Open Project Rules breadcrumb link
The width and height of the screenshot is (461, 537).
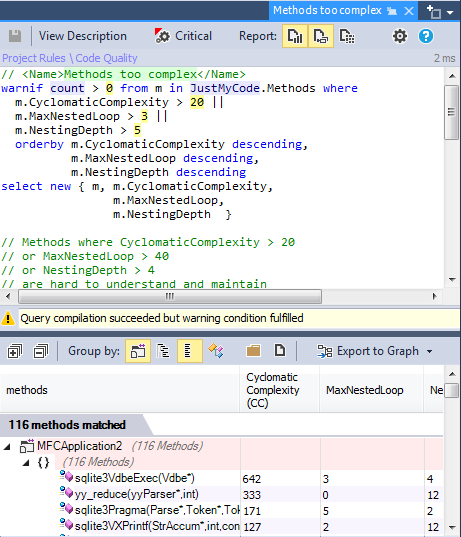(x=34, y=58)
